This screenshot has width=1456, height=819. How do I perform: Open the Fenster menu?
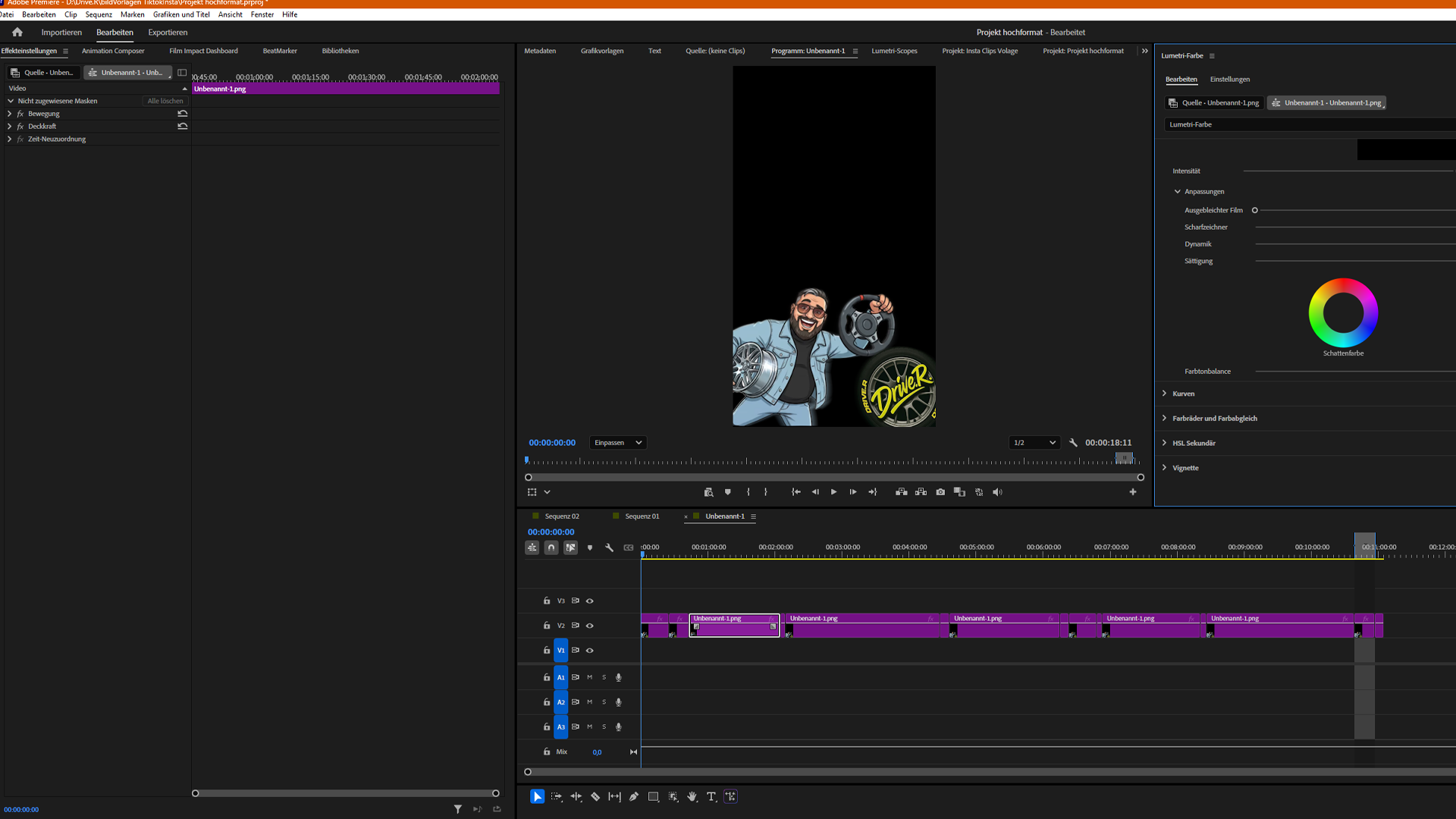point(262,14)
